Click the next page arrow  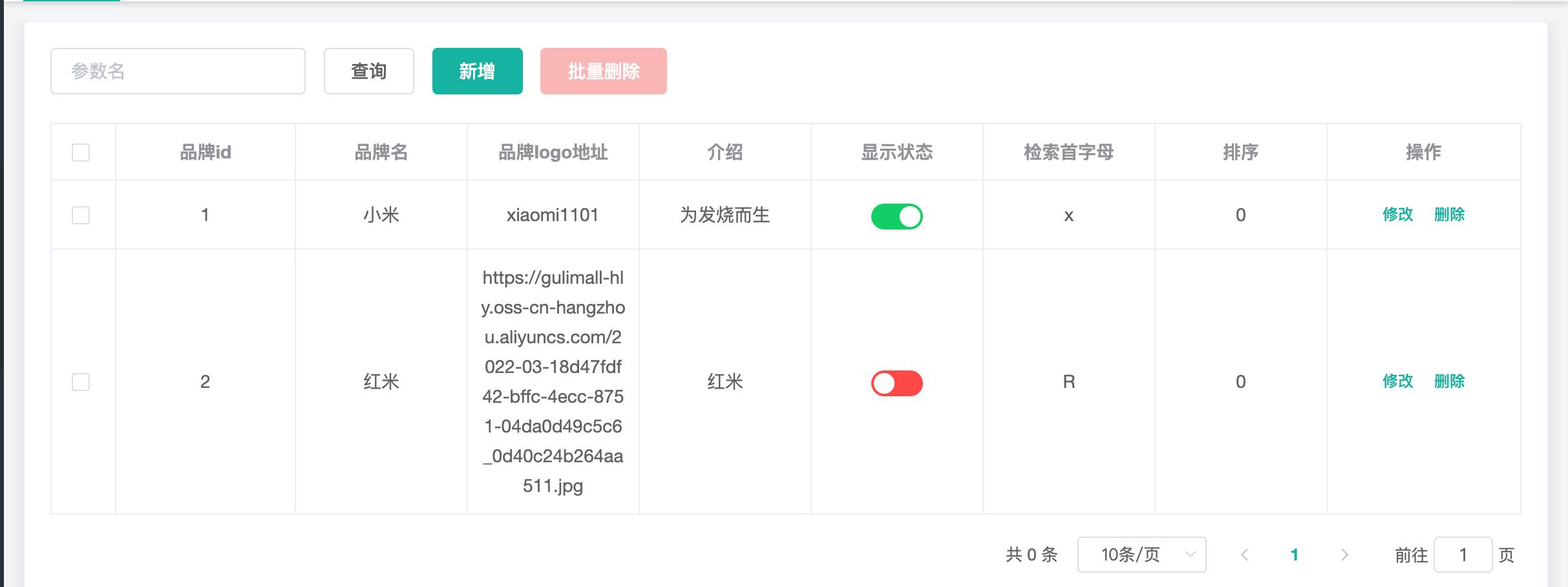click(x=1344, y=555)
